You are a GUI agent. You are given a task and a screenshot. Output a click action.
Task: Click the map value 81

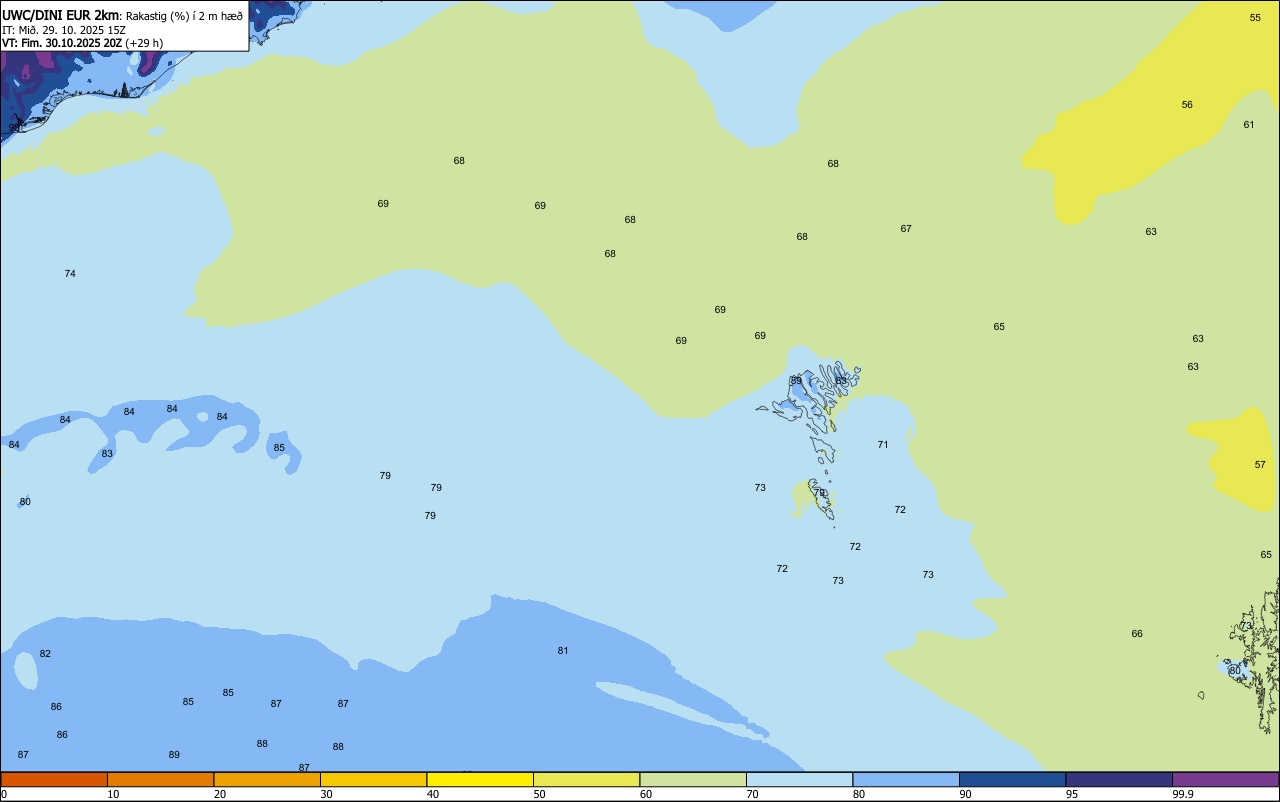(563, 651)
